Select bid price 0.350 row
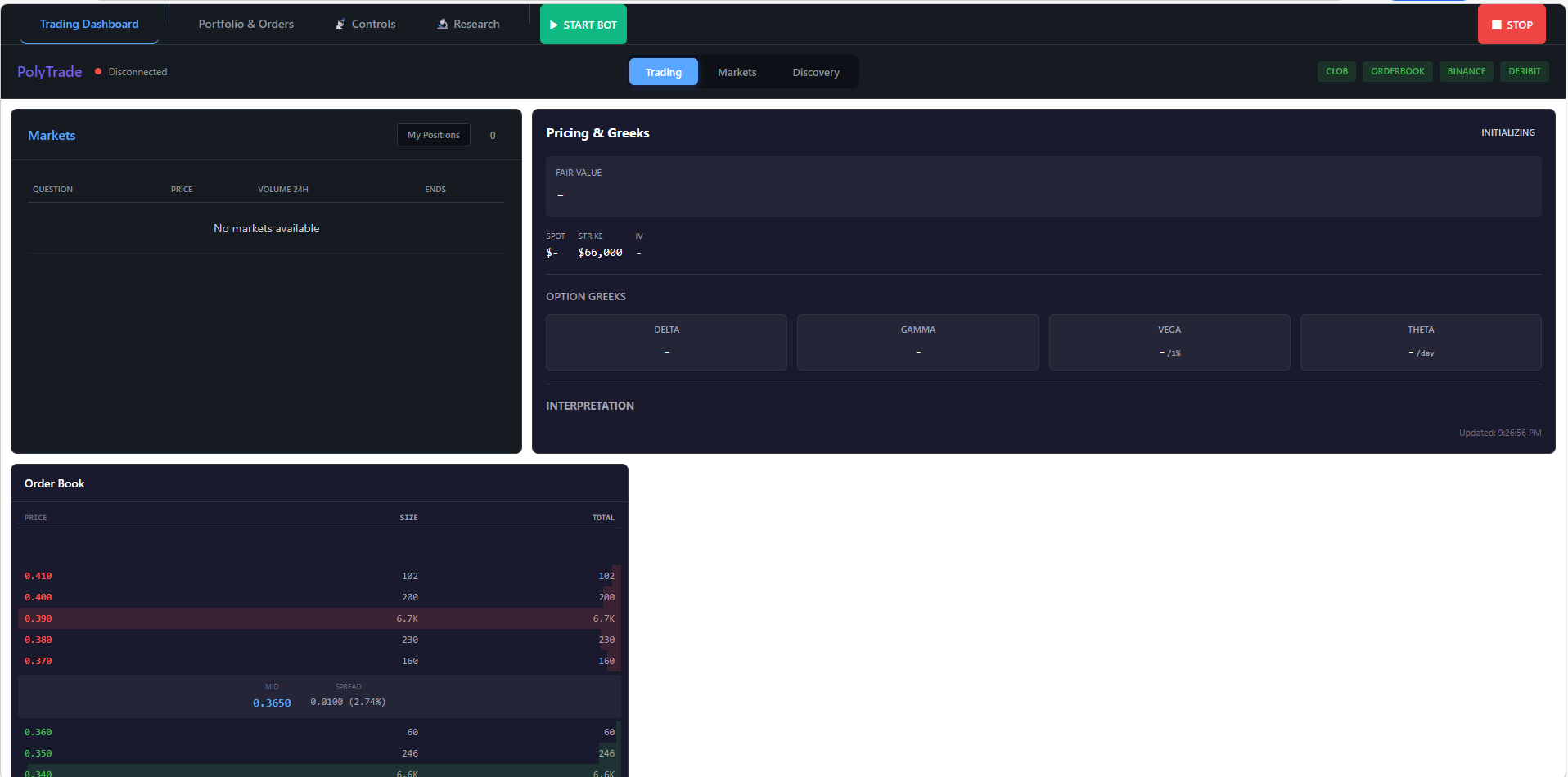This screenshot has width=1568, height=777. pos(319,753)
